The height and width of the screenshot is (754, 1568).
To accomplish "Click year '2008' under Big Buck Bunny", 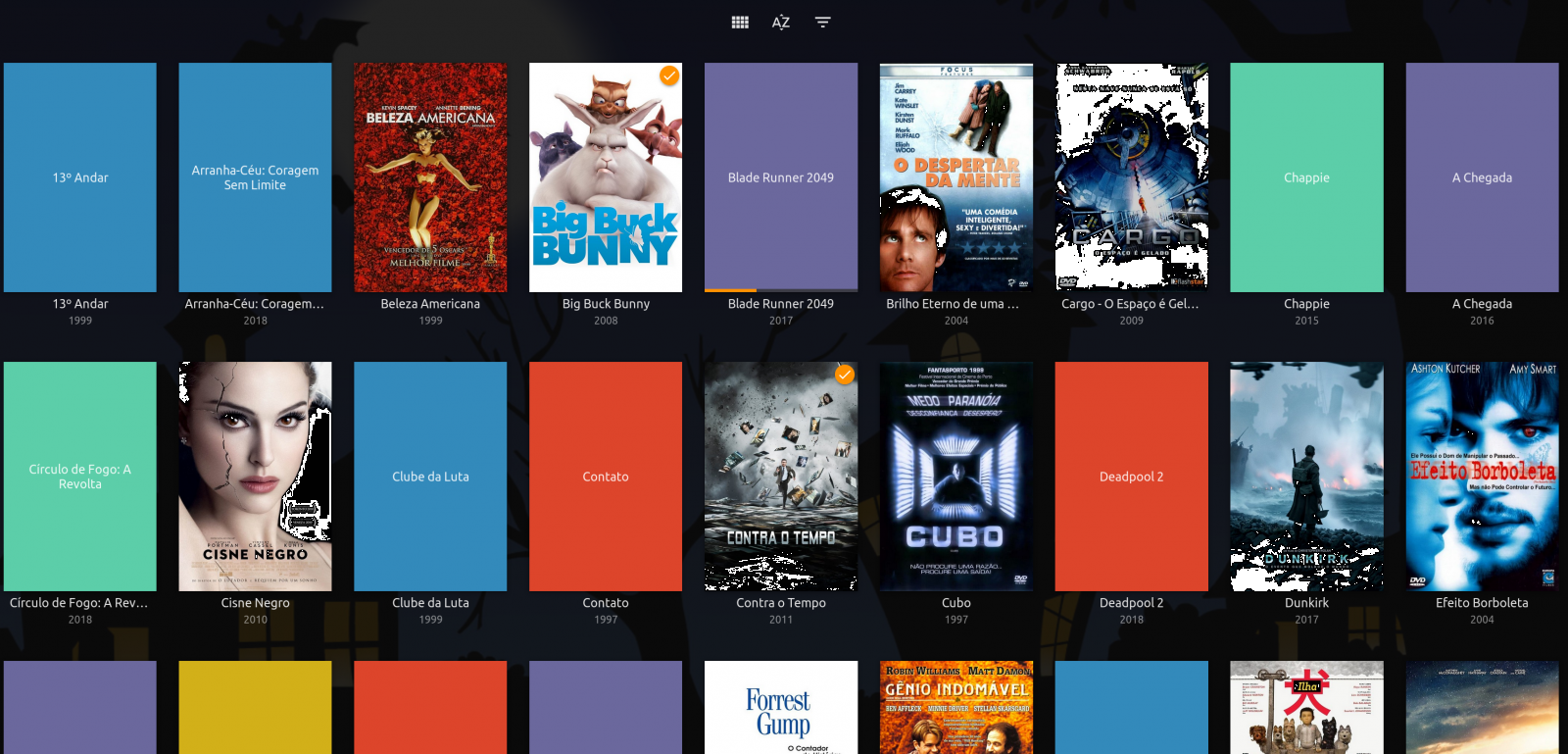I will (x=606, y=321).
